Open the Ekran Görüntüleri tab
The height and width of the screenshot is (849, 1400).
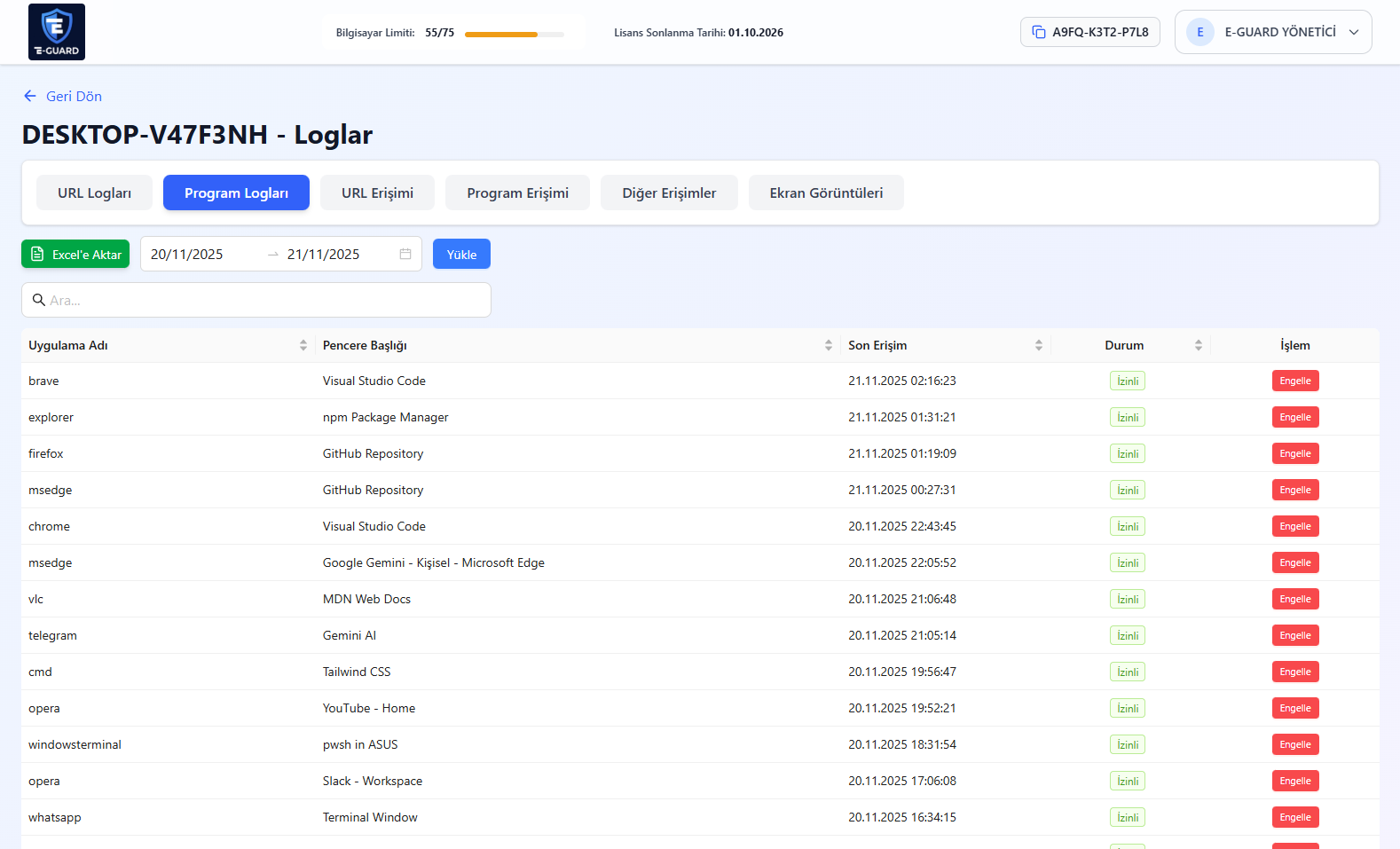pyautogui.click(x=825, y=193)
